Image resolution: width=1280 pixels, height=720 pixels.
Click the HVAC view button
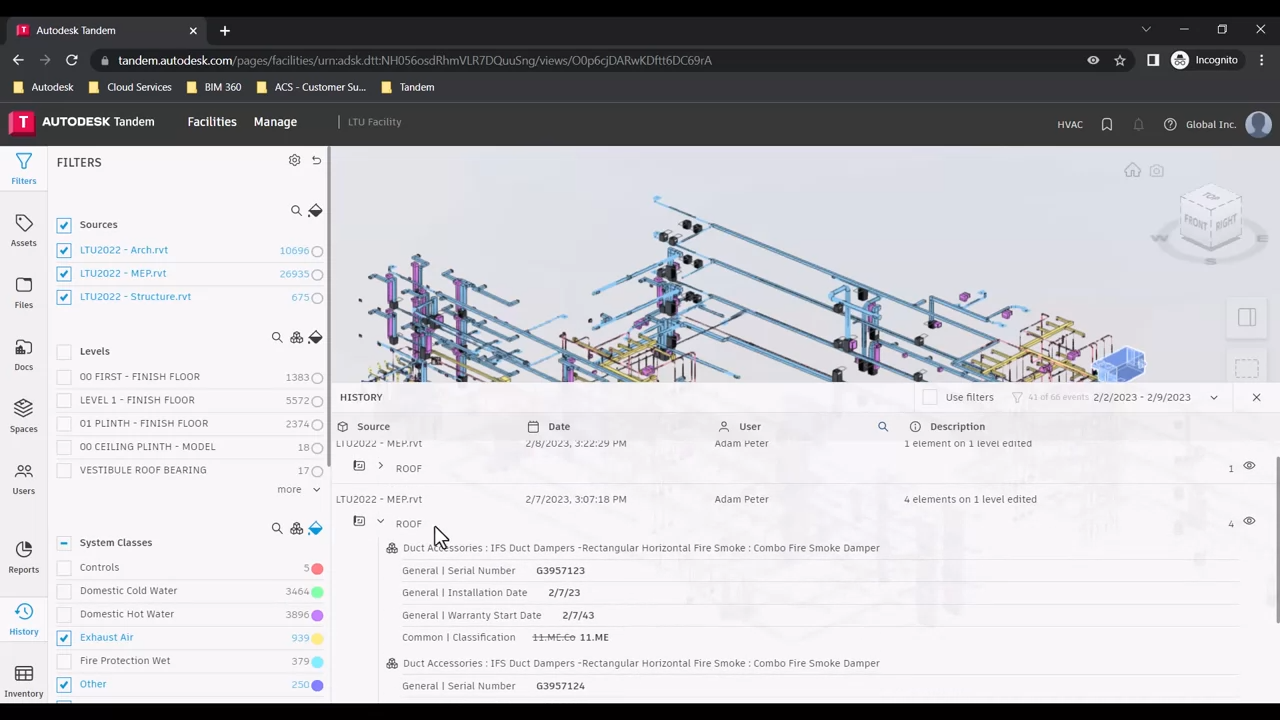pos(1069,125)
